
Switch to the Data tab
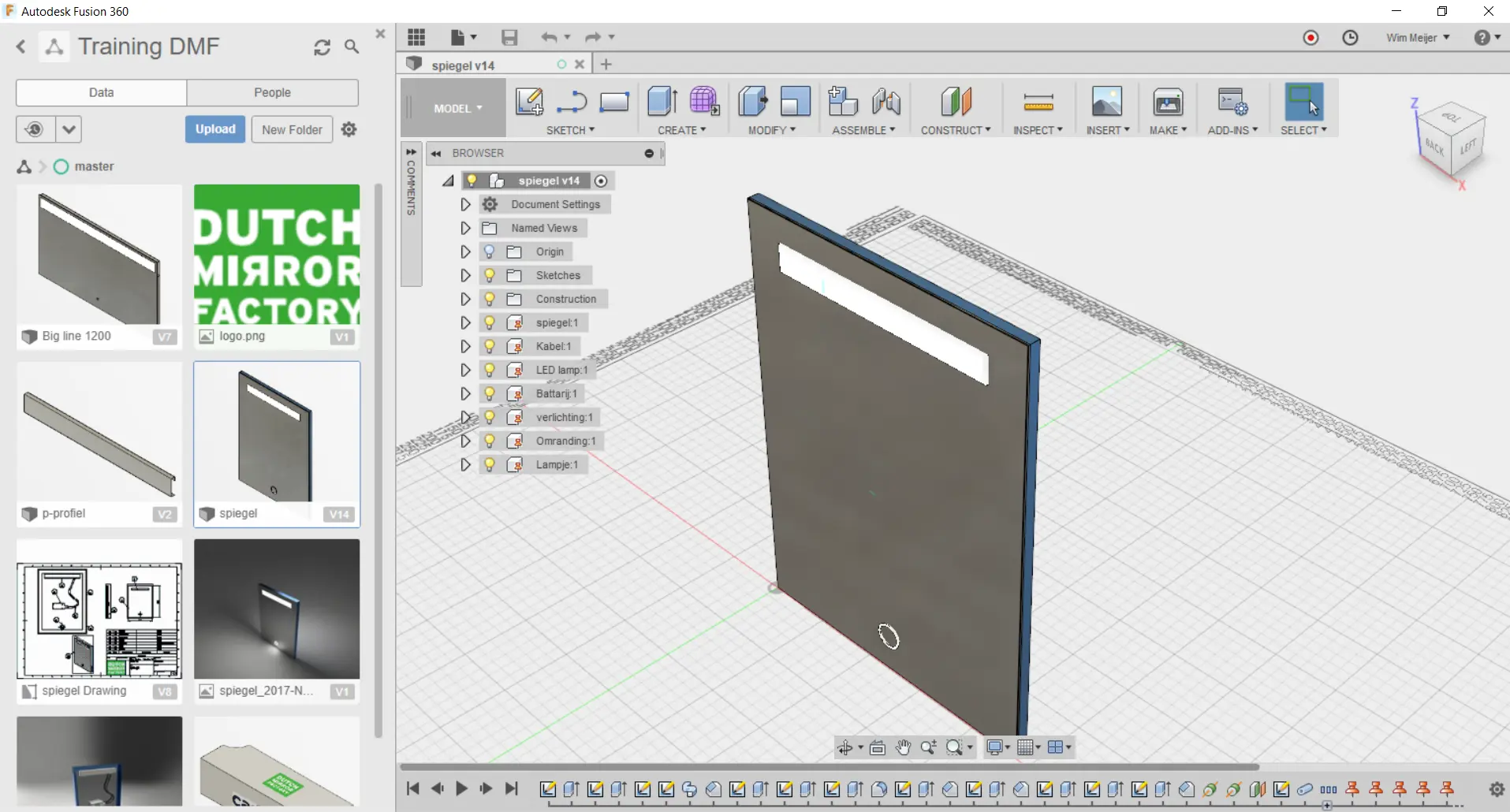[101, 92]
